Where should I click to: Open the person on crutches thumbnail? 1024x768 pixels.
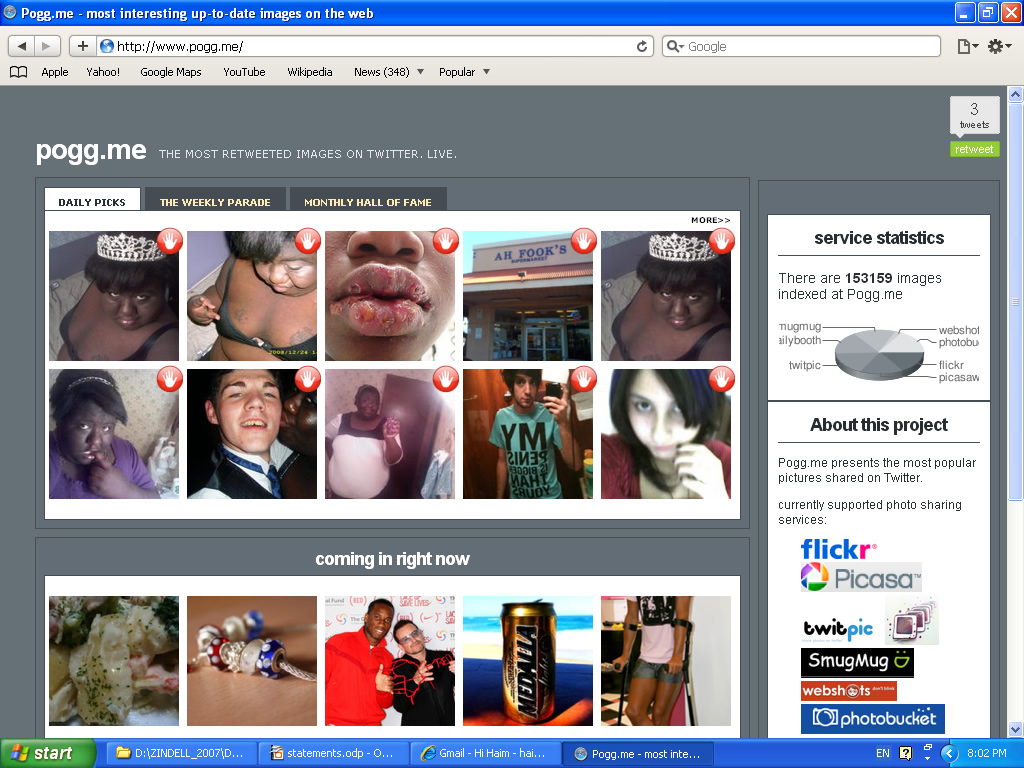[665, 660]
